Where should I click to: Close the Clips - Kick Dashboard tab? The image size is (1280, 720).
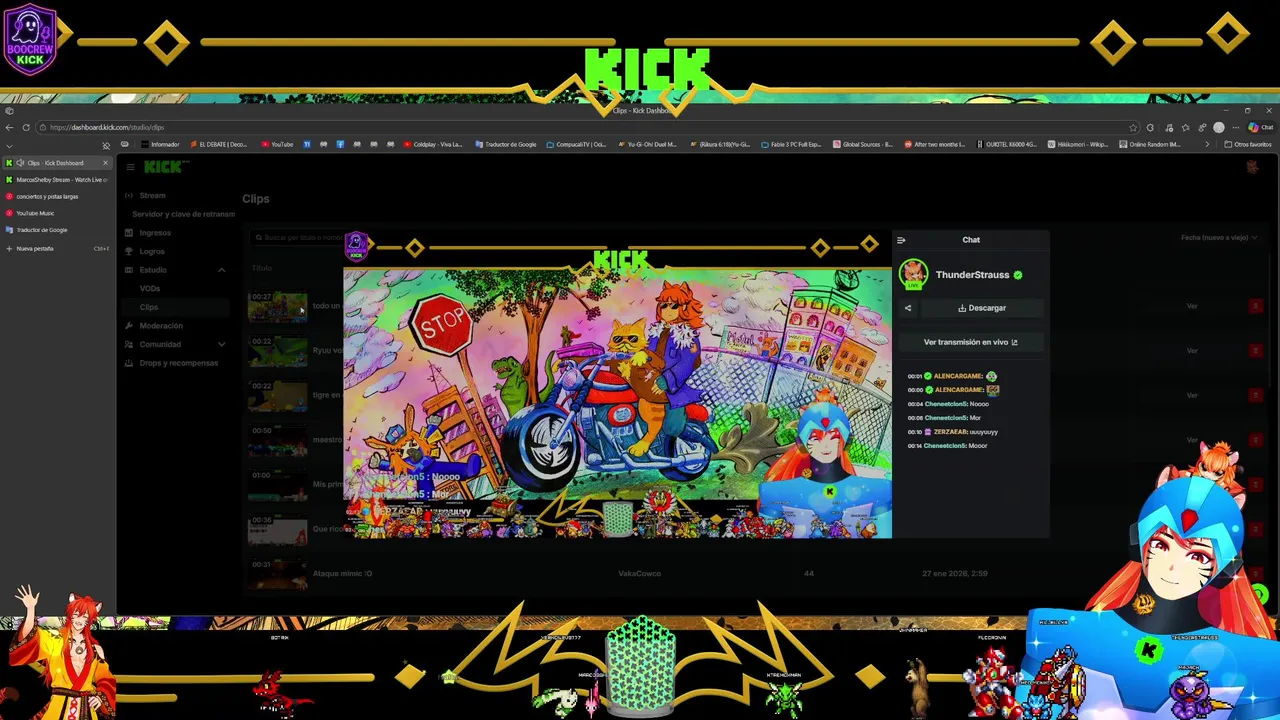click(x=105, y=163)
